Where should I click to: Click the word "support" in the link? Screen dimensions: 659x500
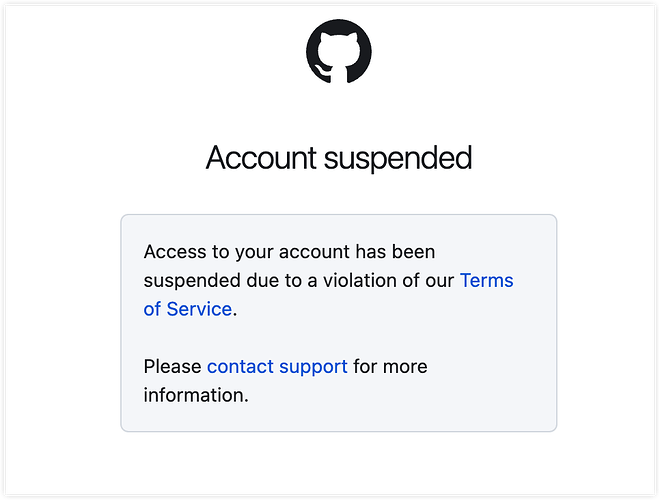[313, 368]
